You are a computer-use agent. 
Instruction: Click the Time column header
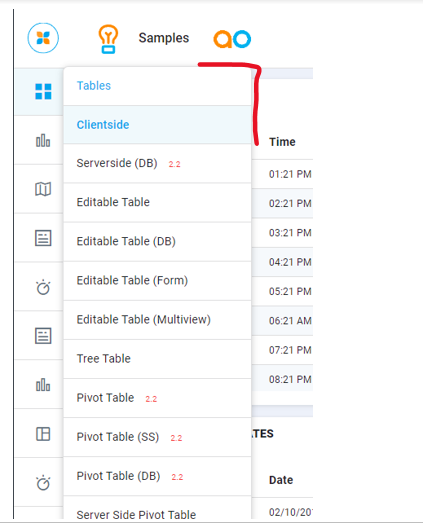tap(282, 142)
